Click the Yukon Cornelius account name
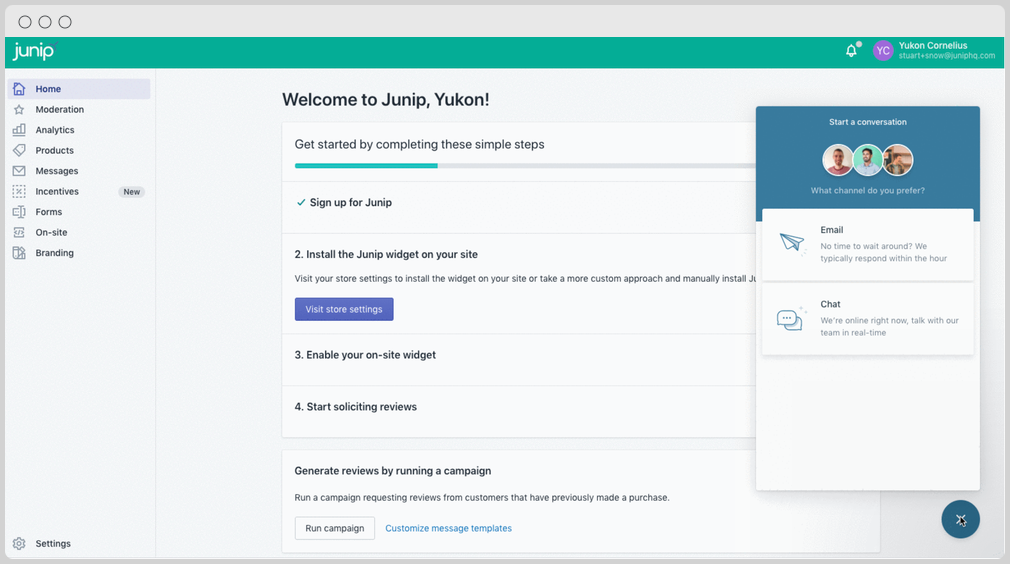This screenshot has height=564, width=1010. tap(933, 45)
